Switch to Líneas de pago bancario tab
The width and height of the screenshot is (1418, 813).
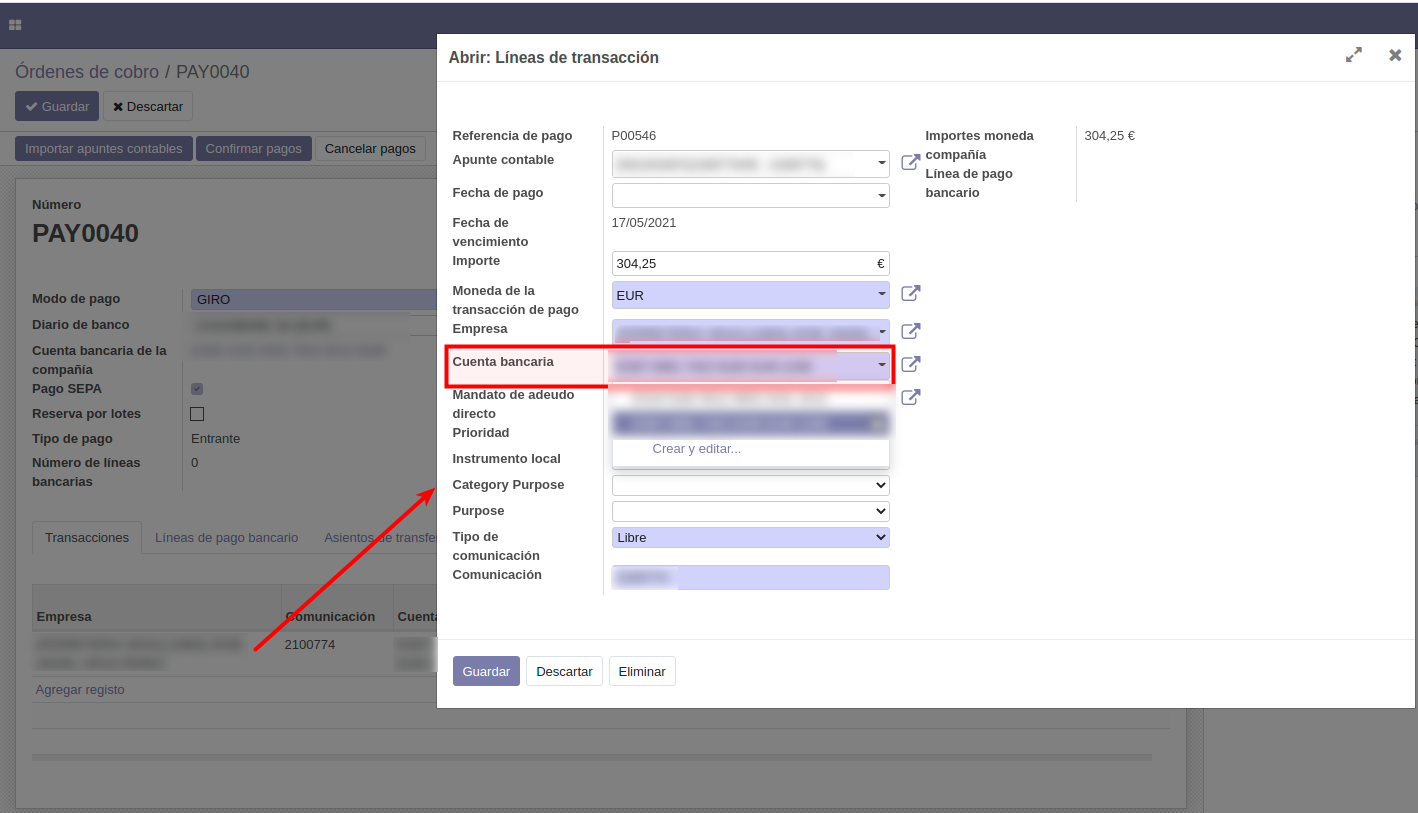226,538
